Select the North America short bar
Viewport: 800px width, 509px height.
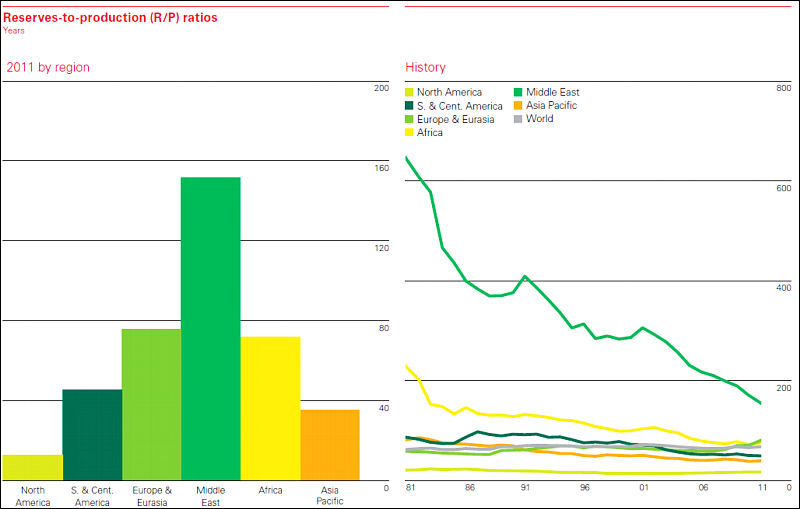point(33,467)
